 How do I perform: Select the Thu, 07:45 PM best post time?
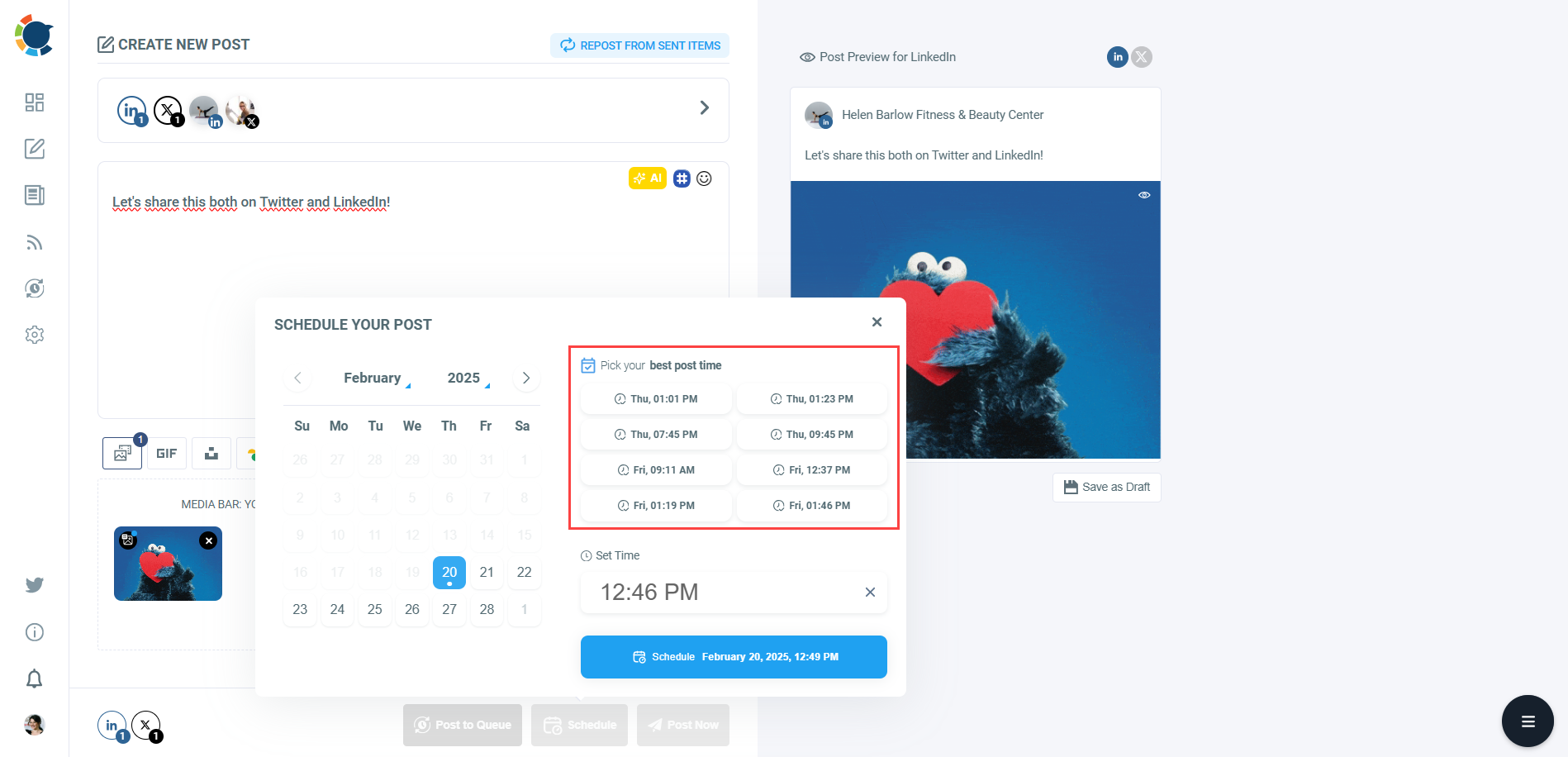tap(656, 434)
